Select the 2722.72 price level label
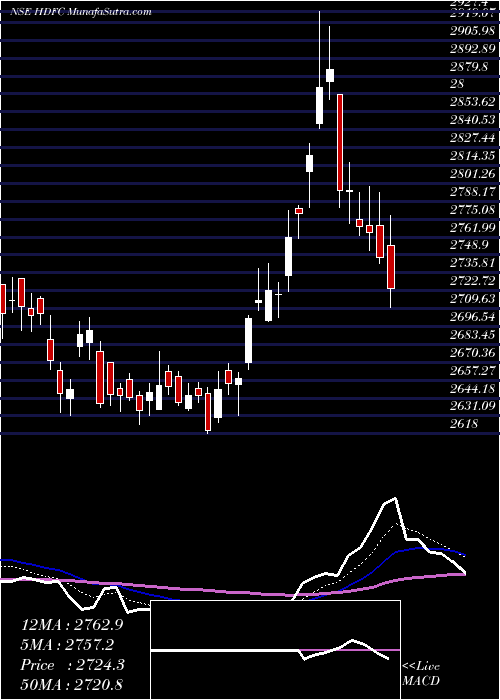The height and width of the screenshot is (700, 500). (x=473, y=281)
